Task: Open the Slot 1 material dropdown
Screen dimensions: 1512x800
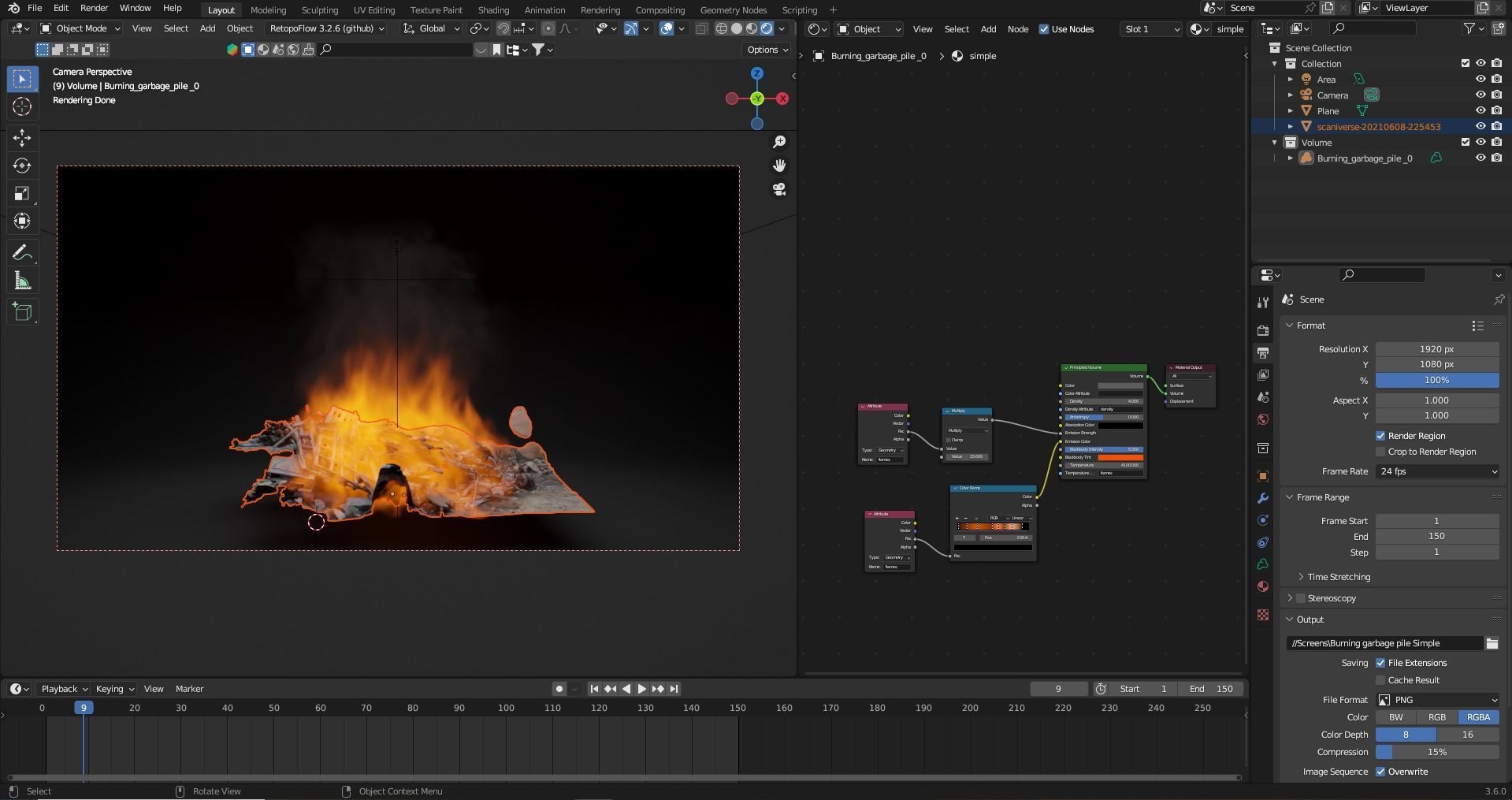Action: tap(1151, 29)
